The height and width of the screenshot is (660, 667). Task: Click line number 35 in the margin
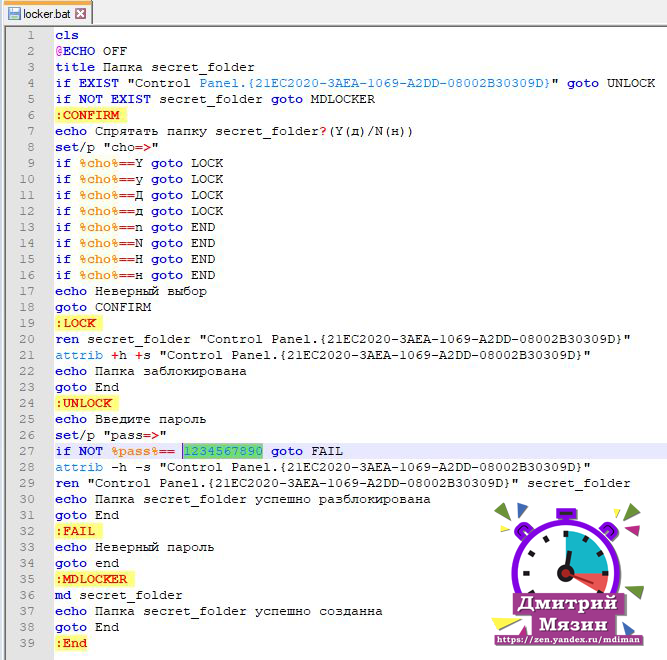coord(27,579)
